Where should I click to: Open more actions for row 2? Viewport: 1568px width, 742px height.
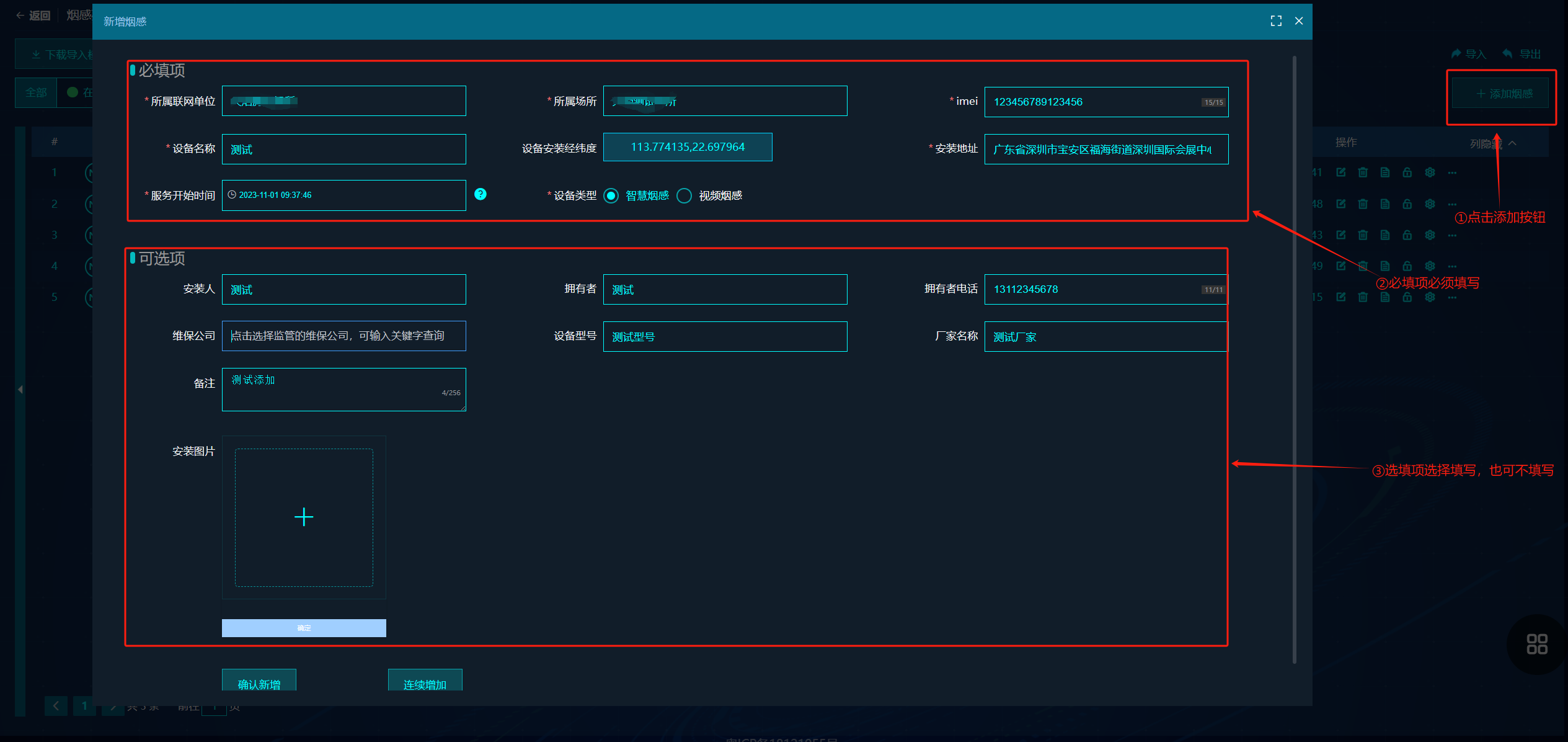coord(1452,203)
